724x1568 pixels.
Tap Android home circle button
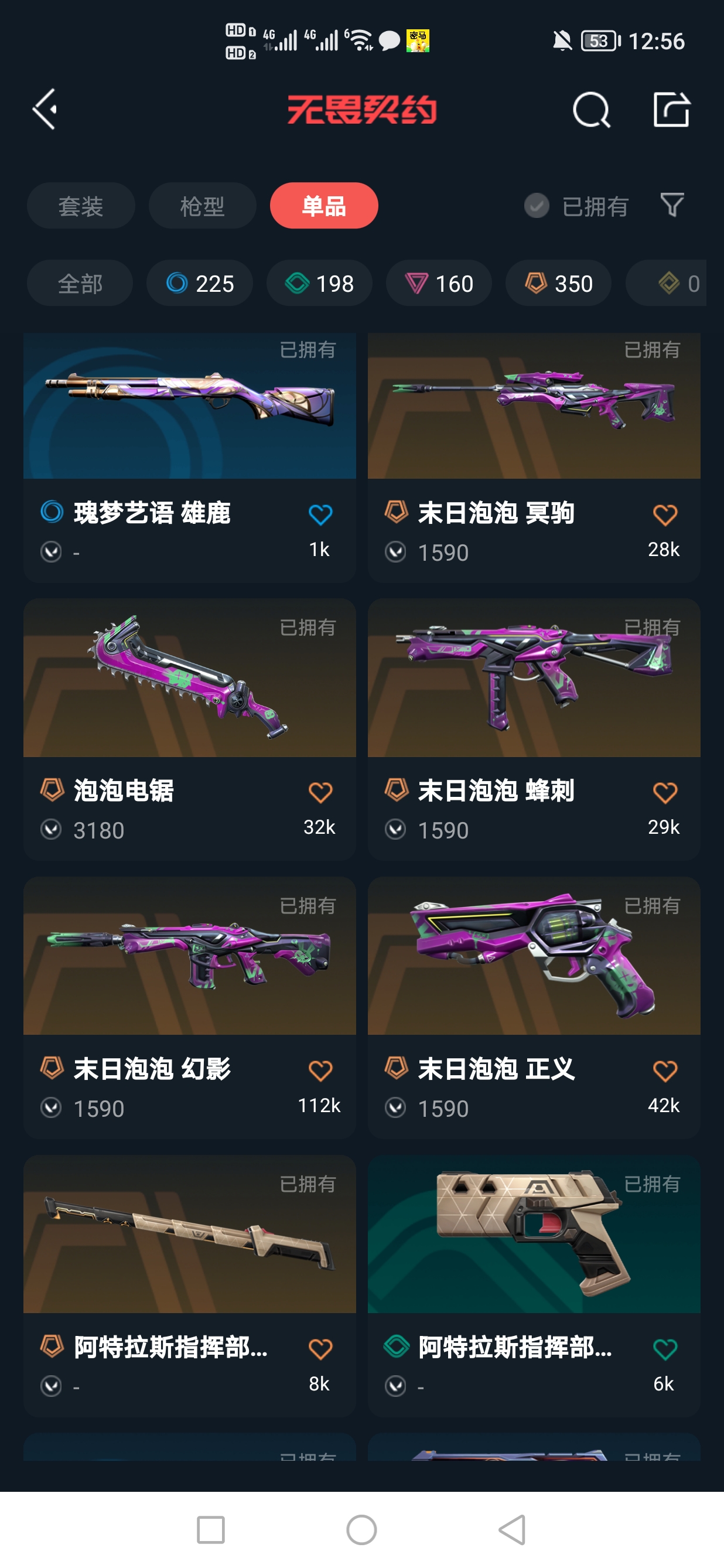361,1530
